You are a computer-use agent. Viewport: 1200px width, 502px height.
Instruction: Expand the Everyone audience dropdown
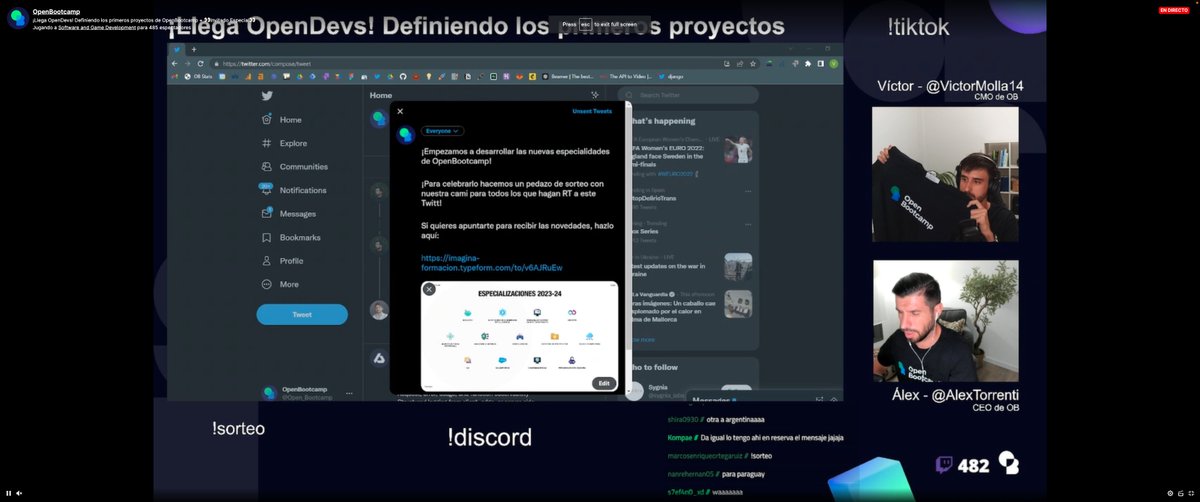click(442, 131)
